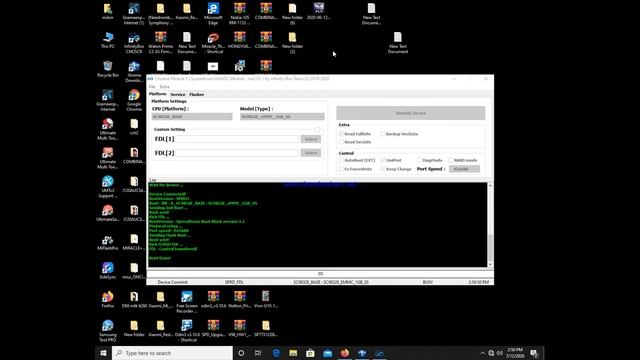The height and width of the screenshot is (360, 640).
Task: Switch to the Platform tab
Action: pos(158,94)
